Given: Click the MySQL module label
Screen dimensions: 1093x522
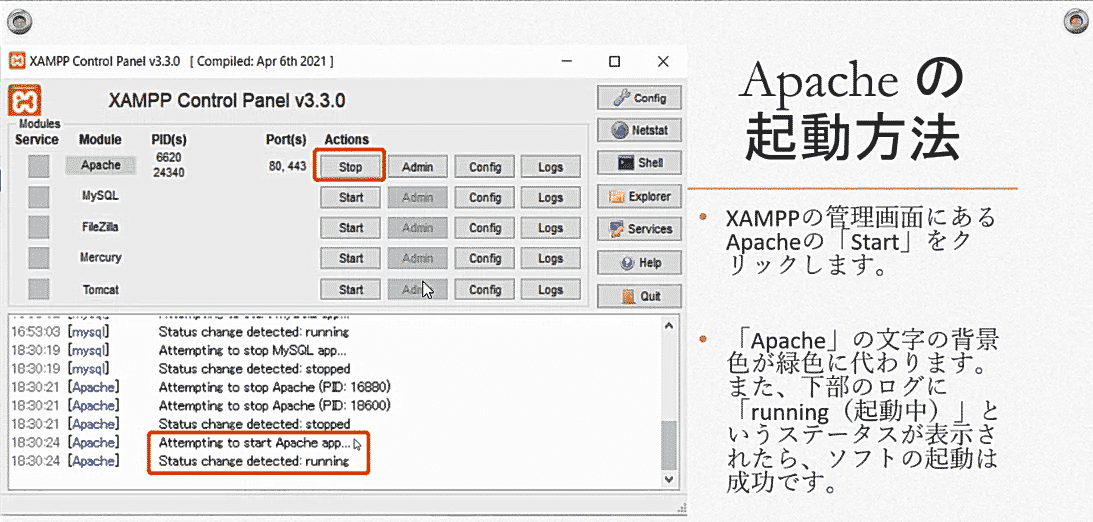Looking at the screenshot, I should [100, 196].
